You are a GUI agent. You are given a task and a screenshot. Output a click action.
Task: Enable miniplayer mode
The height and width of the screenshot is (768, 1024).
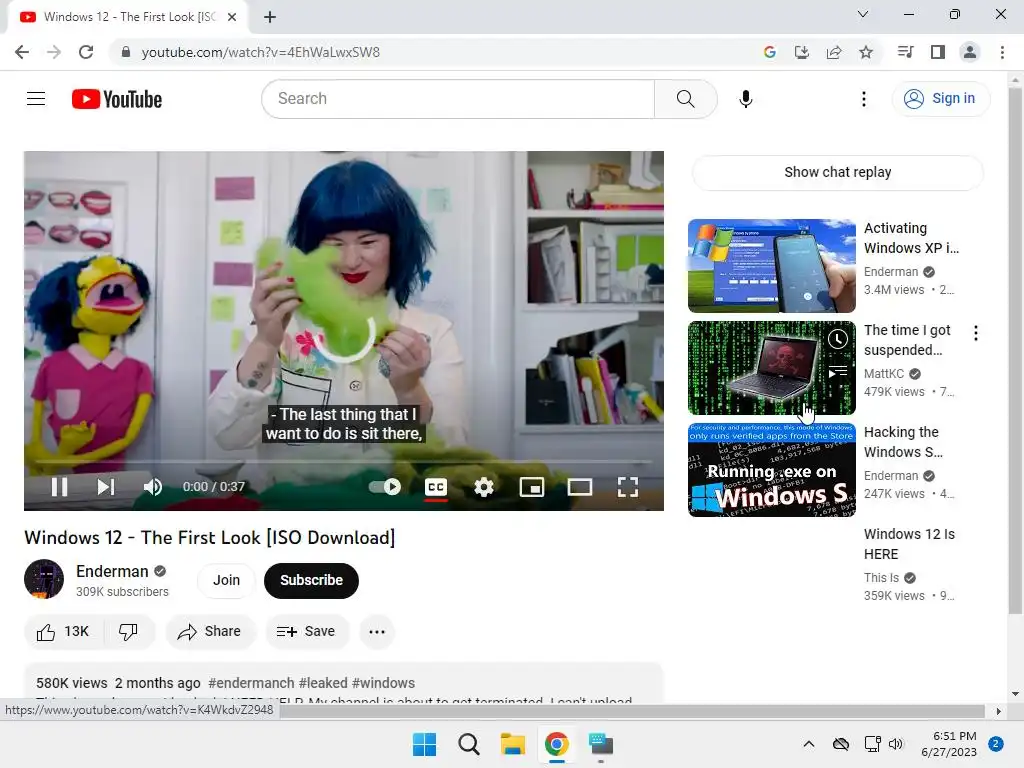532,487
